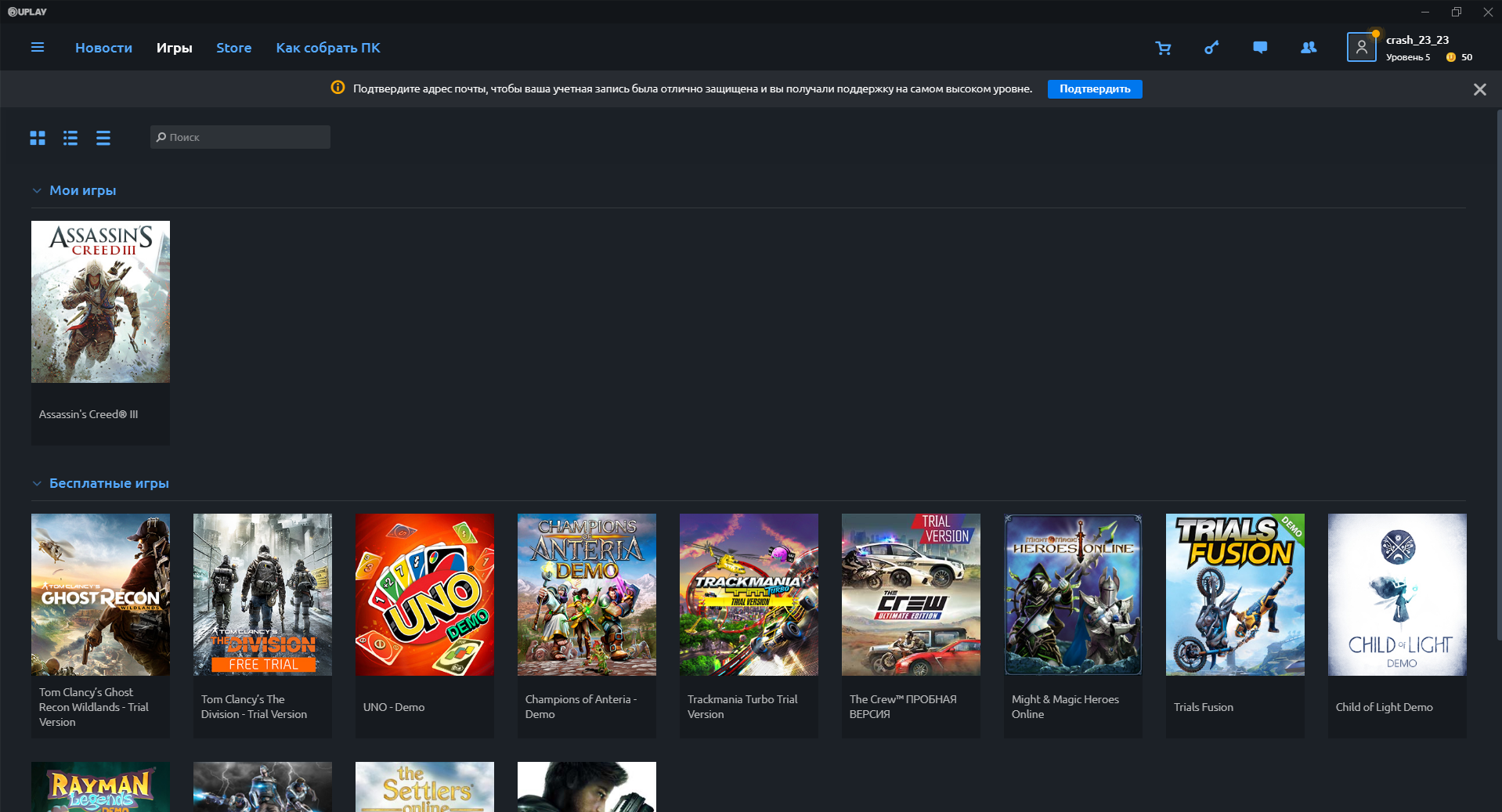
Task: Click the activate key icon
Action: pos(1211,48)
